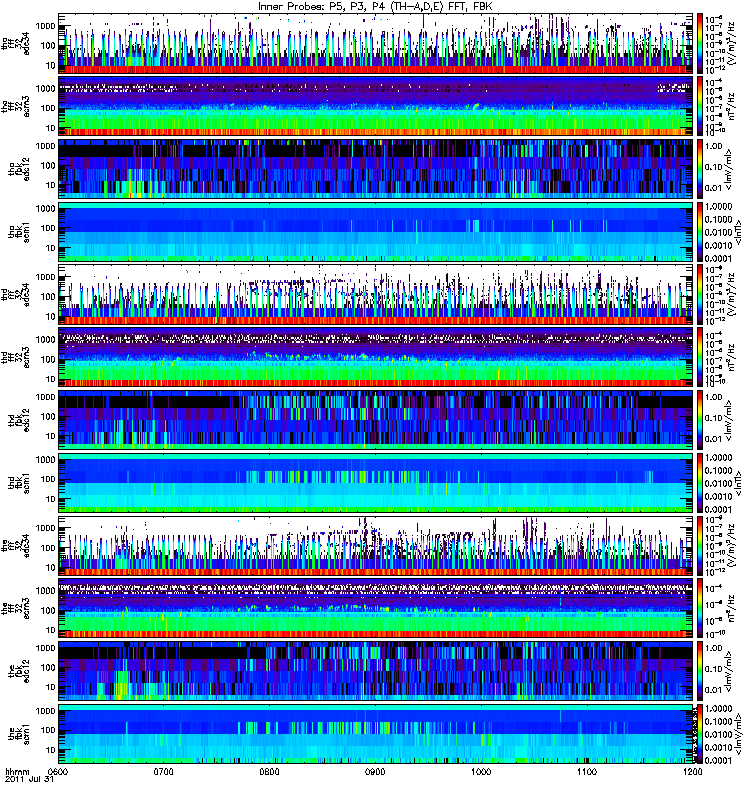Image resolution: width=750 pixels, height=800 pixels.
Task: Select the tha fbk edc12 filter bank panel
Action: pos(376,169)
